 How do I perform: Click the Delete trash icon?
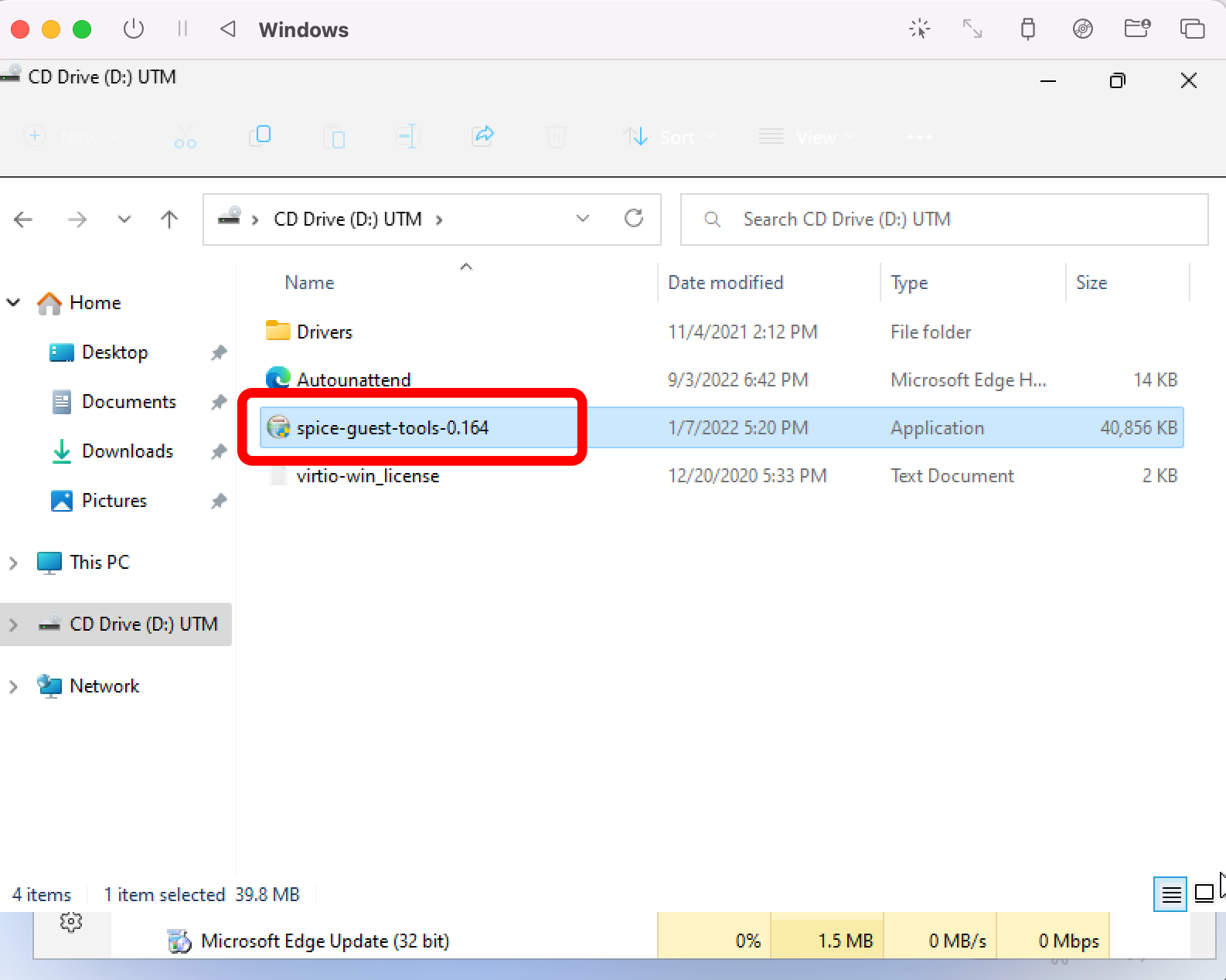(x=556, y=137)
